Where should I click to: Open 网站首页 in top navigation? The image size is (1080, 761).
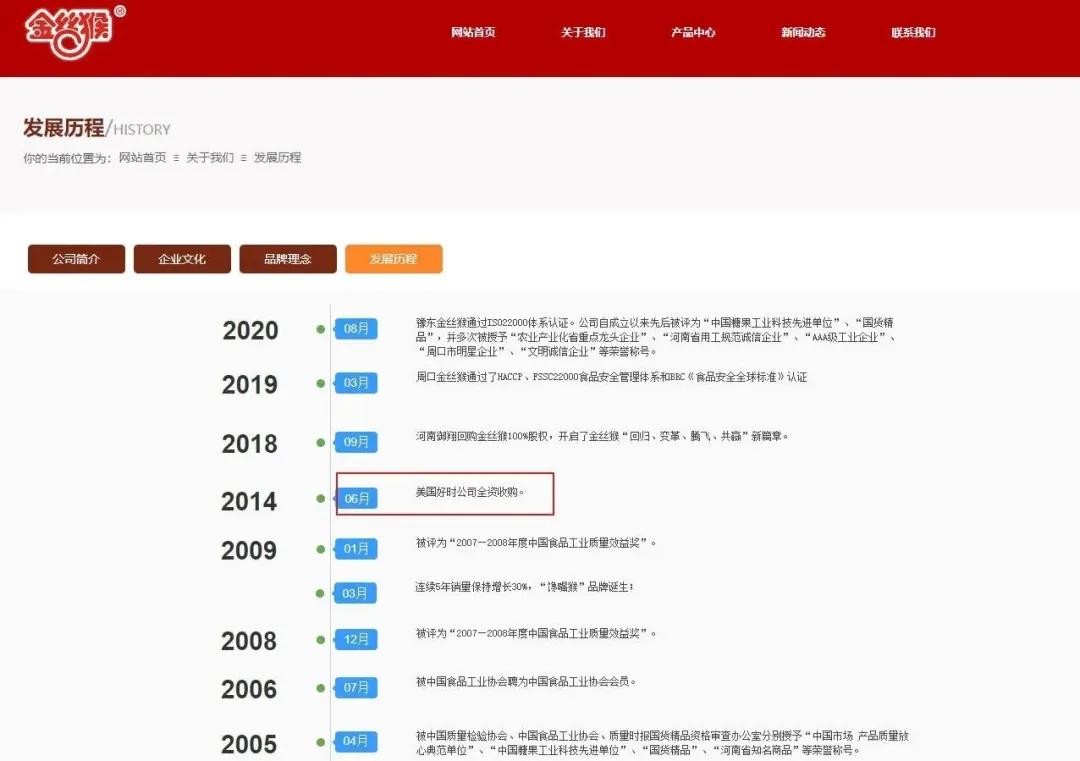473,32
